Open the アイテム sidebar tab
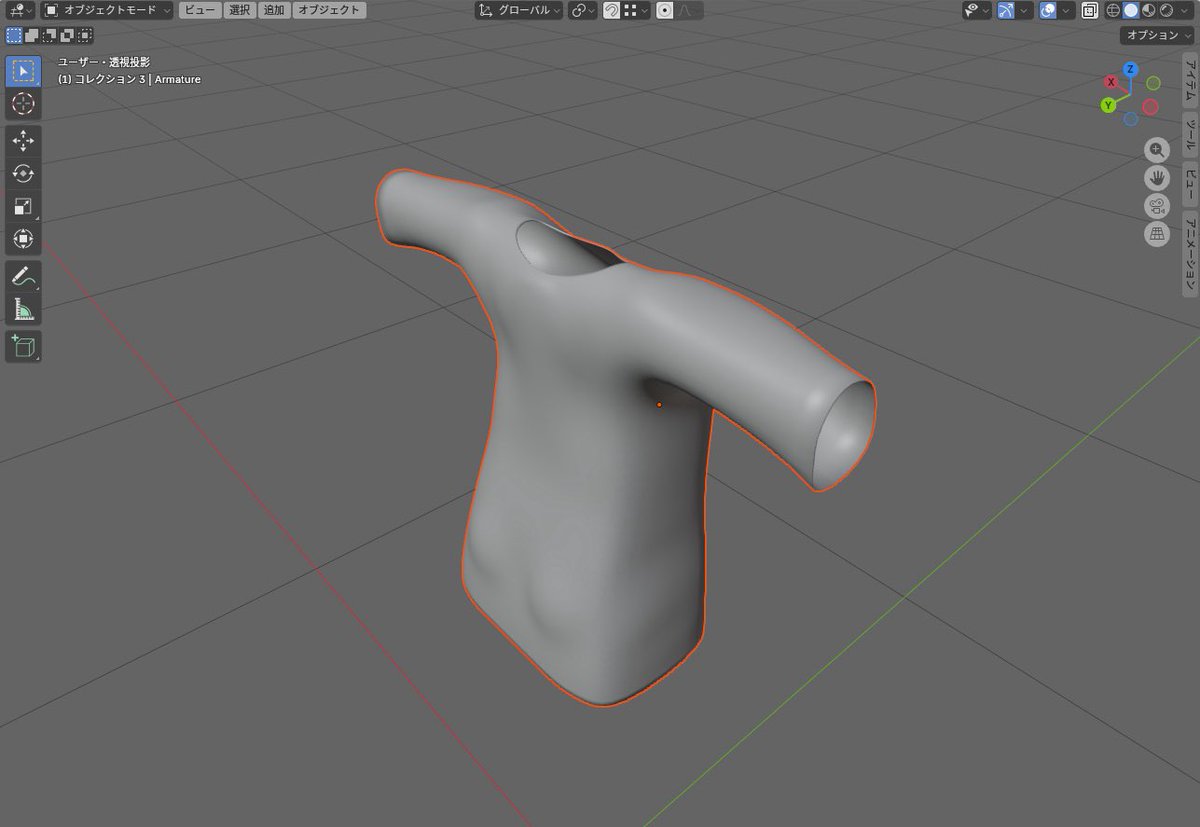This screenshot has height=827, width=1200. [1190, 80]
